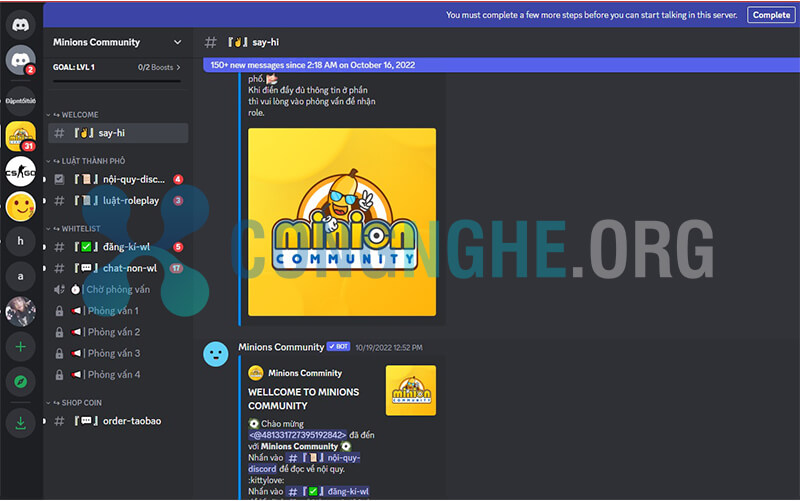Open the CS:GO server icon
800x501 pixels.
click(20, 171)
